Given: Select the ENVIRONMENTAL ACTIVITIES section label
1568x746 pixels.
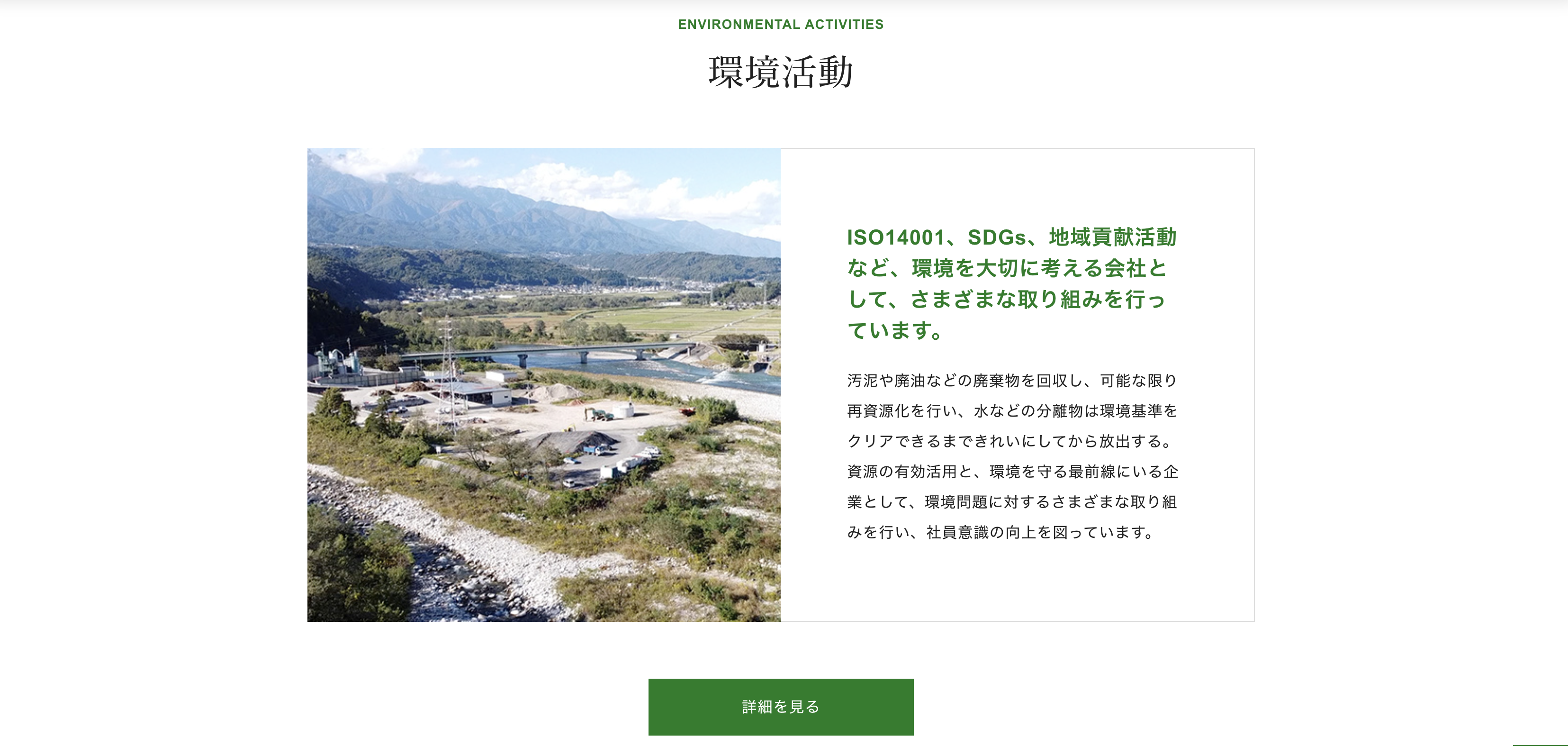Looking at the screenshot, I should [x=780, y=24].
